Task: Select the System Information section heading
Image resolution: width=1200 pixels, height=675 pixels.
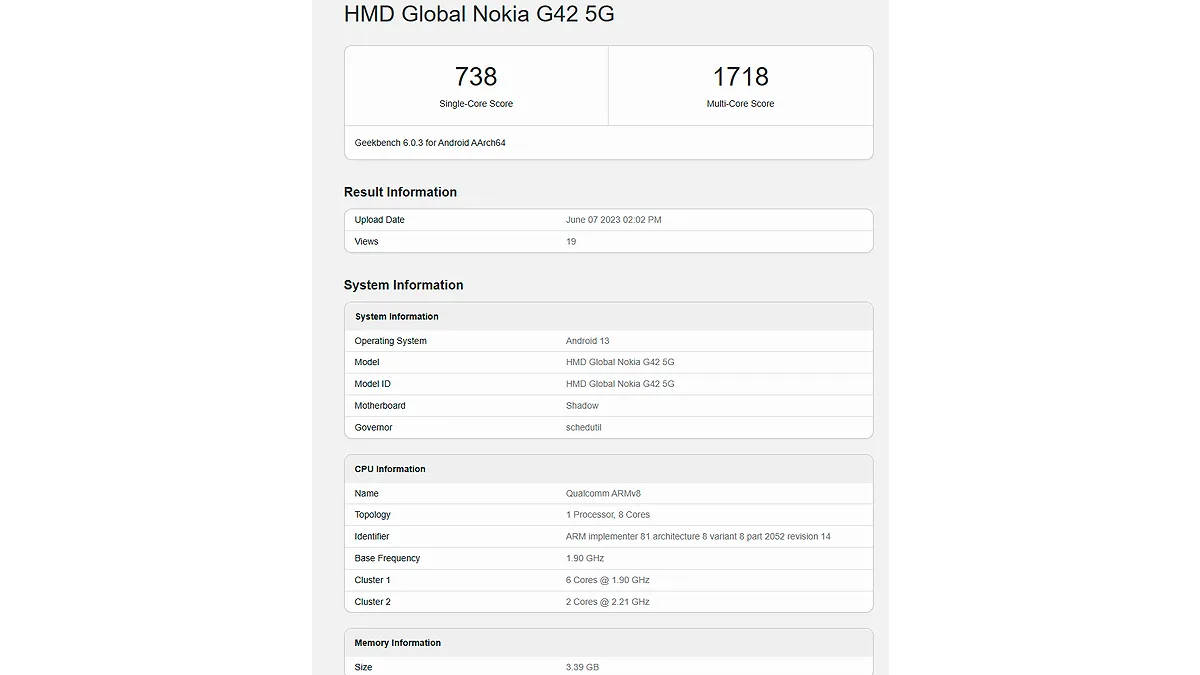Action: pos(403,285)
